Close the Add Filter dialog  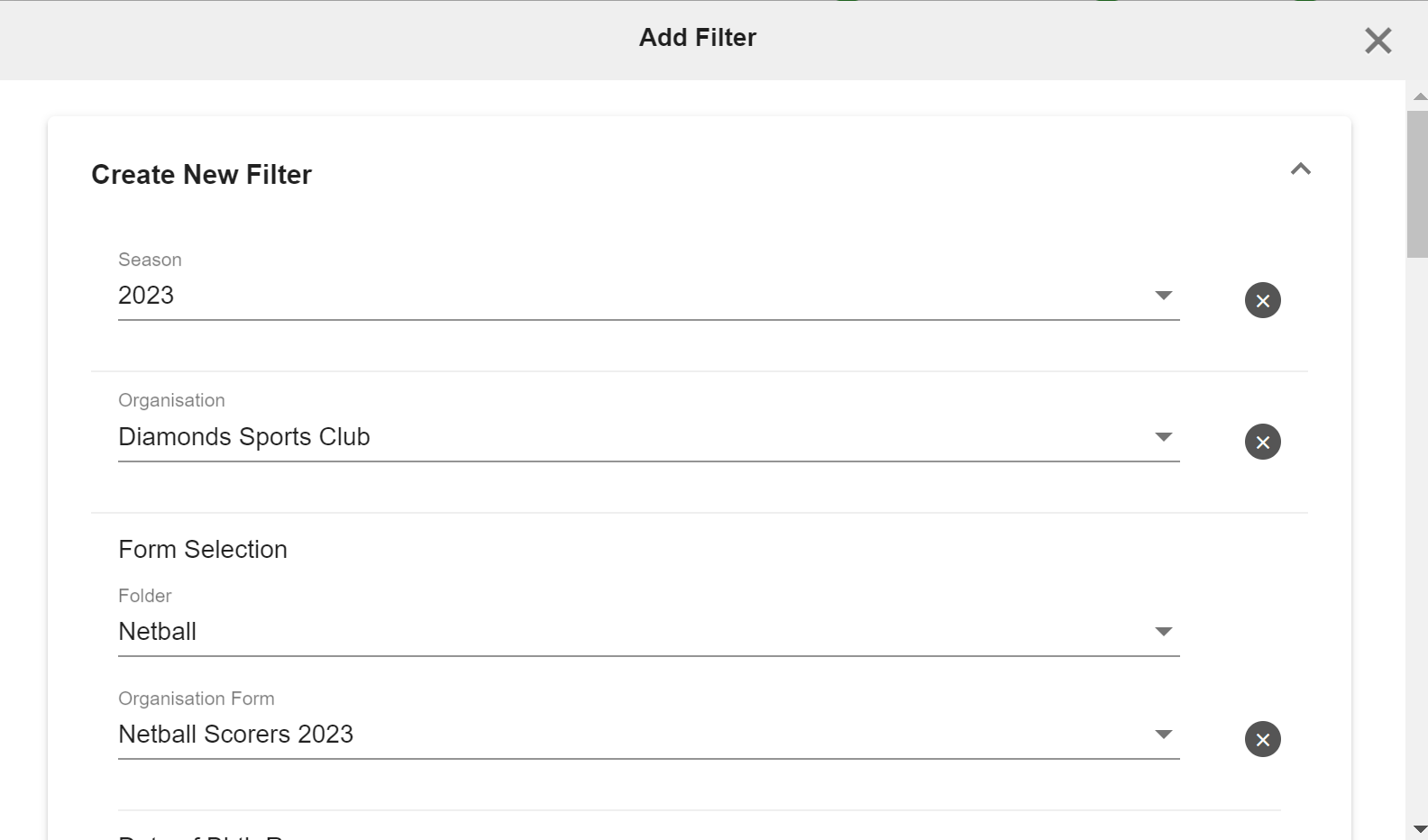(1378, 41)
